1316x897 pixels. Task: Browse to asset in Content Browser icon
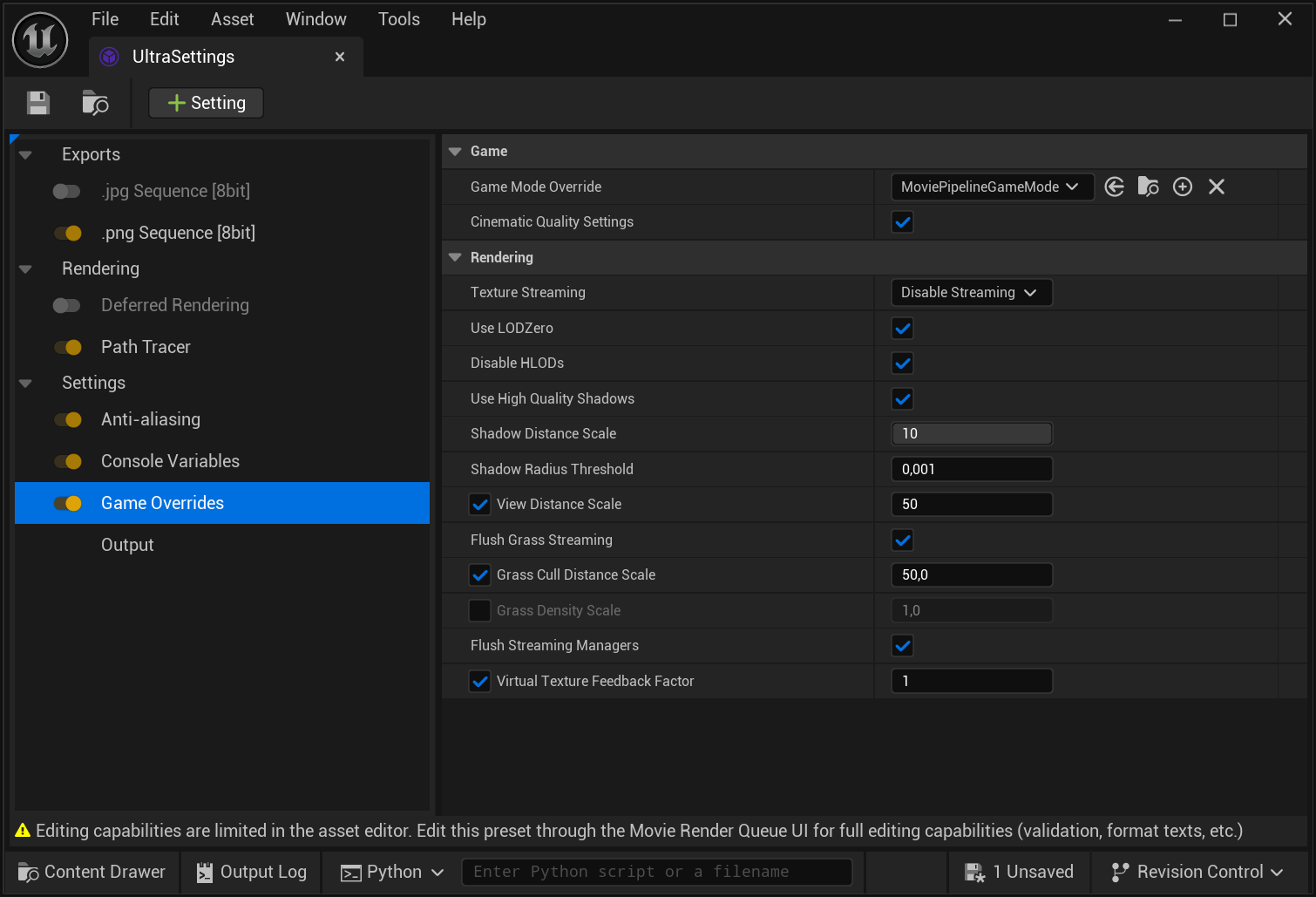pos(95,103)
